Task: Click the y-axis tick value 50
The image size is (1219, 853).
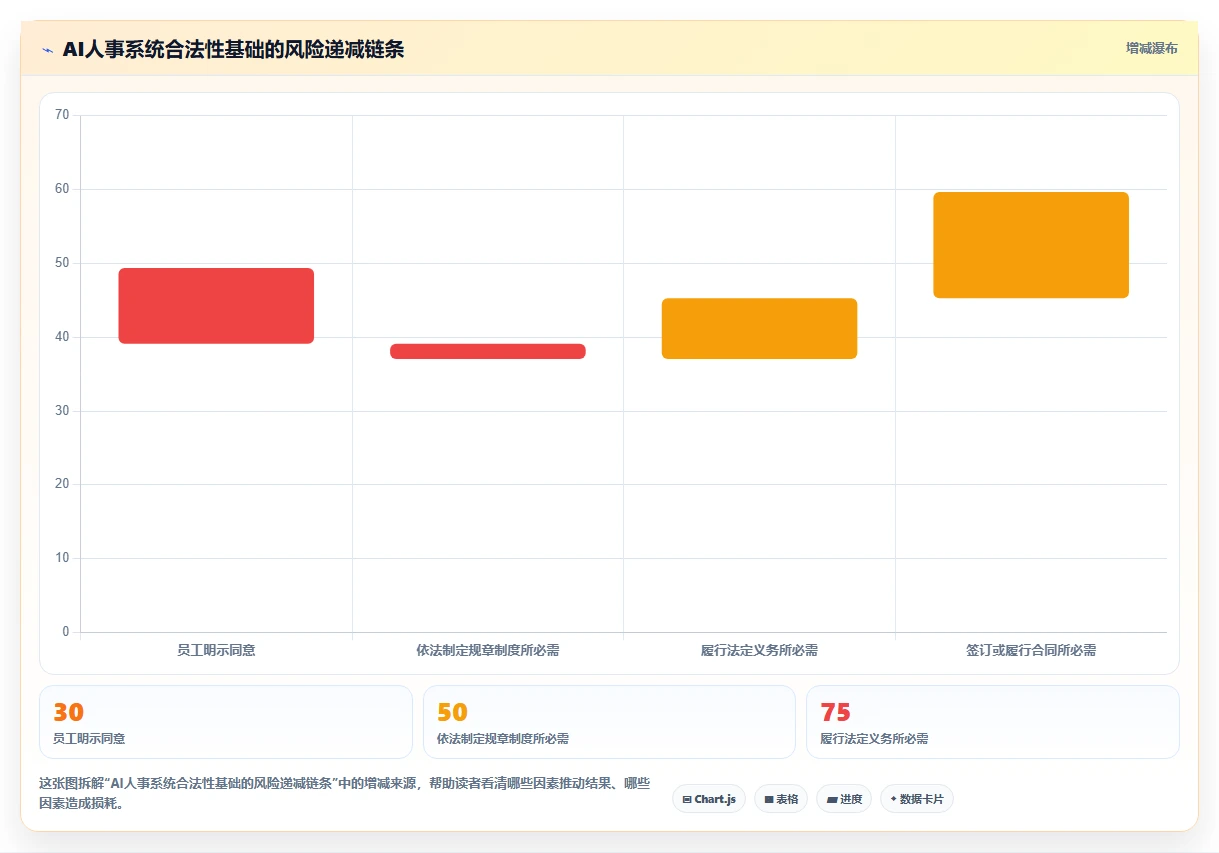Action: pos(62,263)
